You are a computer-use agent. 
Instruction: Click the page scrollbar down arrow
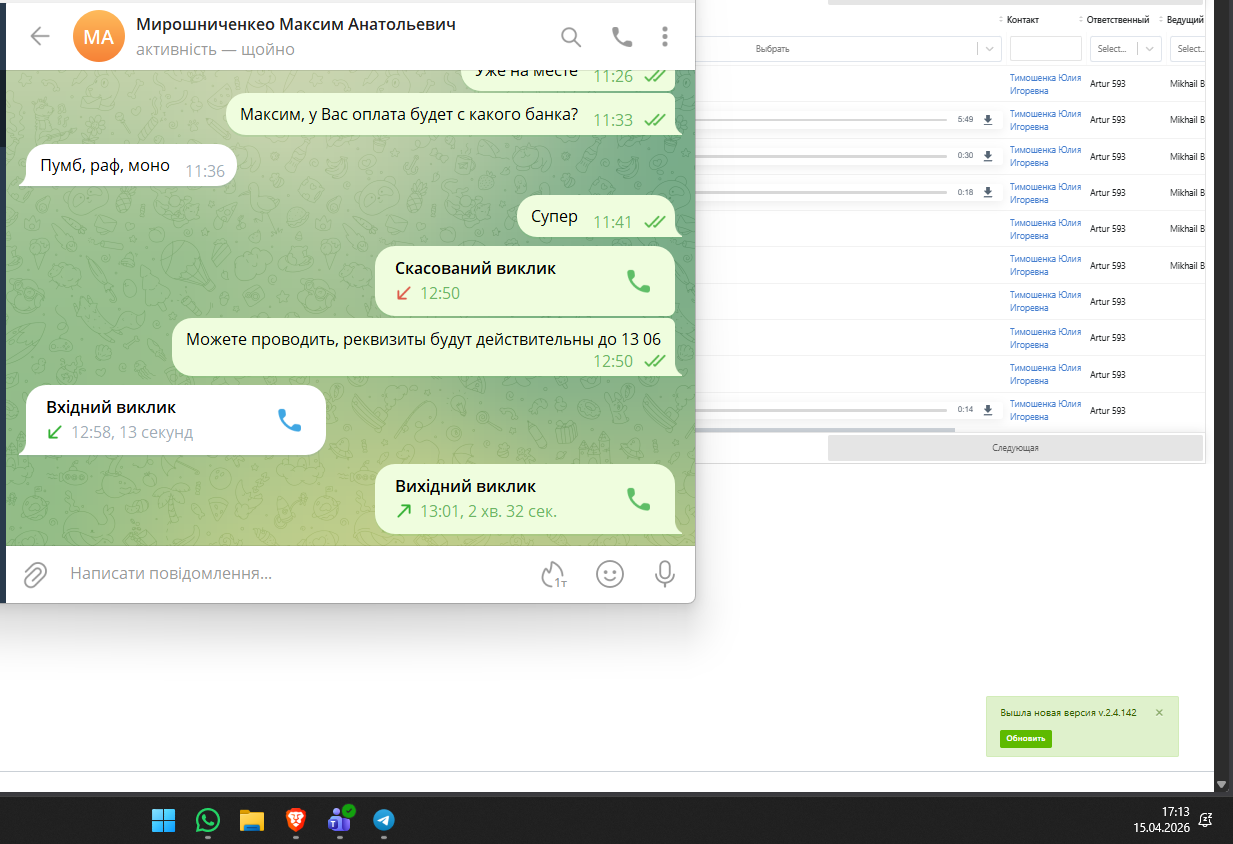point(1221,784)
